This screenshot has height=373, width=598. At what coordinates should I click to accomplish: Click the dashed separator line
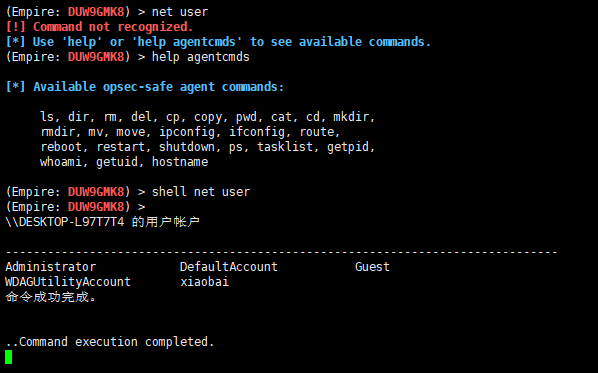pos(281,252)
